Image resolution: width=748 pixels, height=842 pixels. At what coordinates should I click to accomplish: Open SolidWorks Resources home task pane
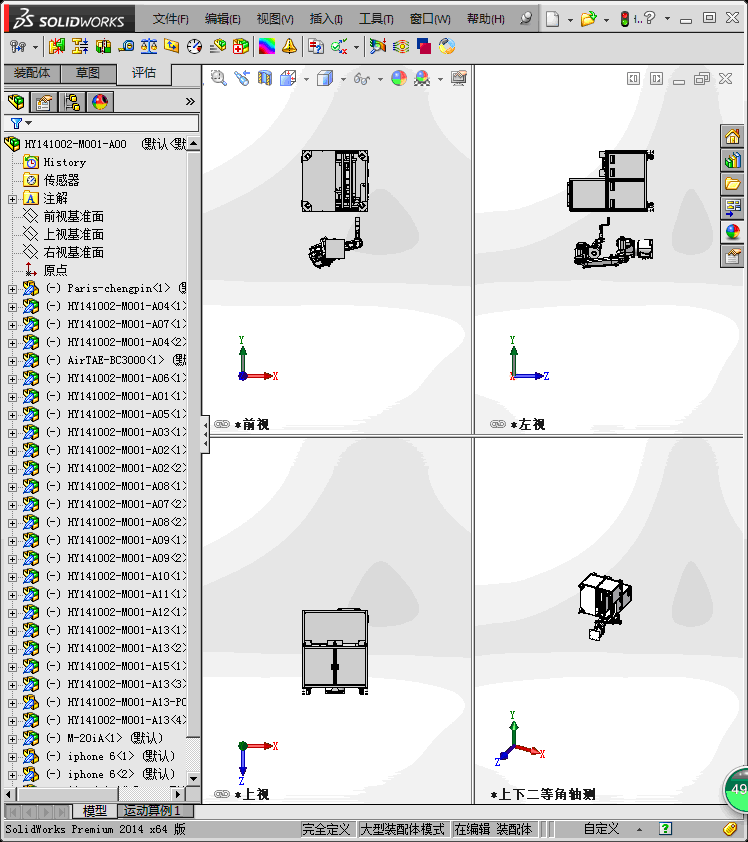click(x=733, y=136)
